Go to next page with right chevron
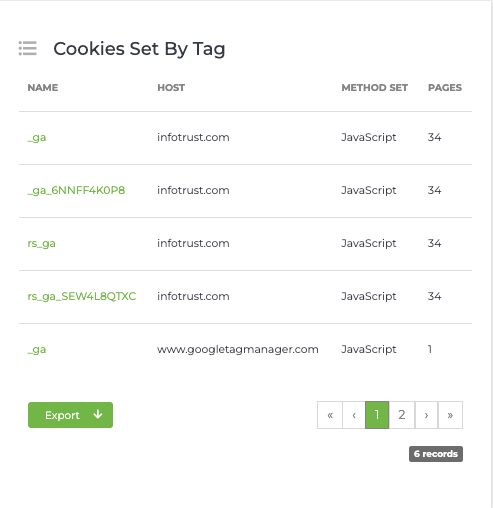Image resolution: width=493 pixels, height=508 pixels. [x=426, y=415]
